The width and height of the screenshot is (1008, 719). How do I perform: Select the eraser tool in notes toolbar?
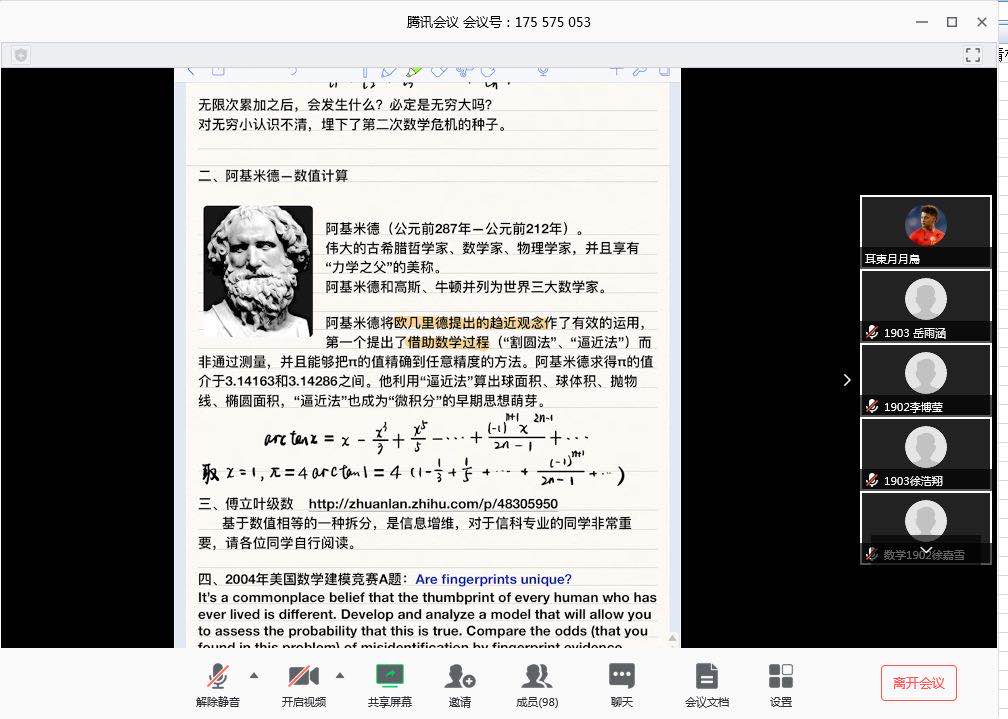coord(439,71)
